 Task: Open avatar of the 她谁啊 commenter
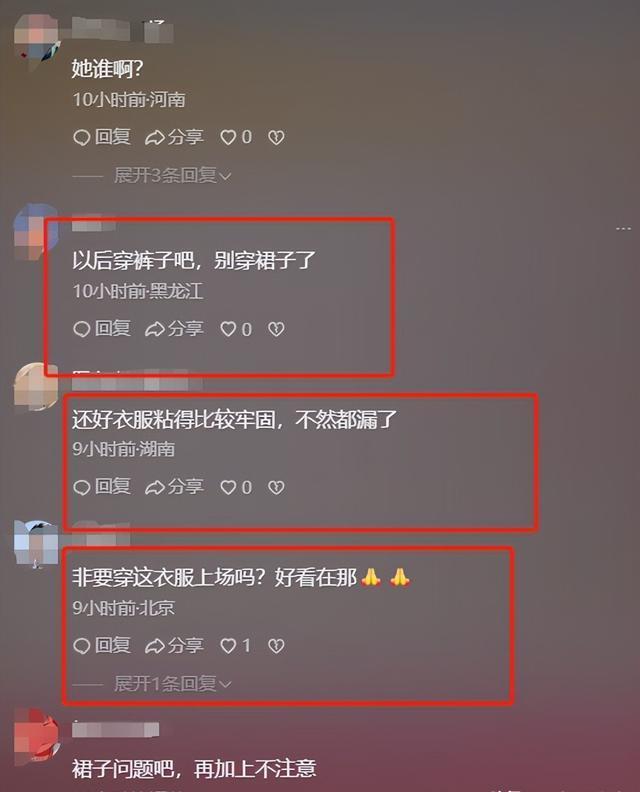36,38
